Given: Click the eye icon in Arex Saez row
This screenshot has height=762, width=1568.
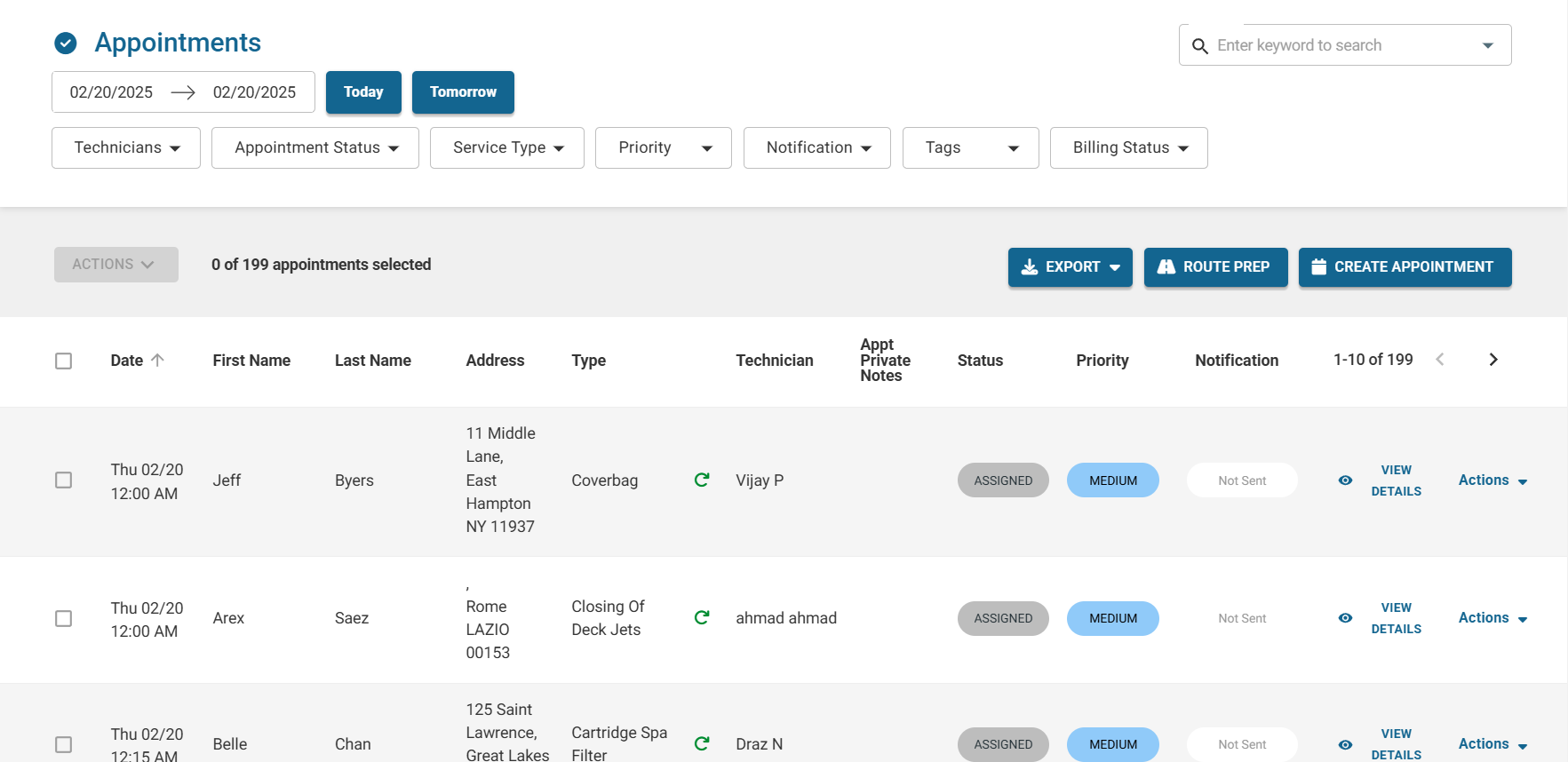Looking at the screenshot, I should (x=1345, y=618).
